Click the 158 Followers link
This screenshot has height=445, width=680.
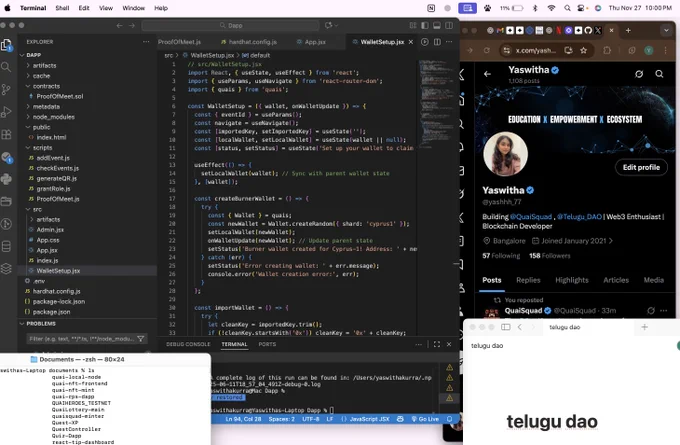[549, 256]
